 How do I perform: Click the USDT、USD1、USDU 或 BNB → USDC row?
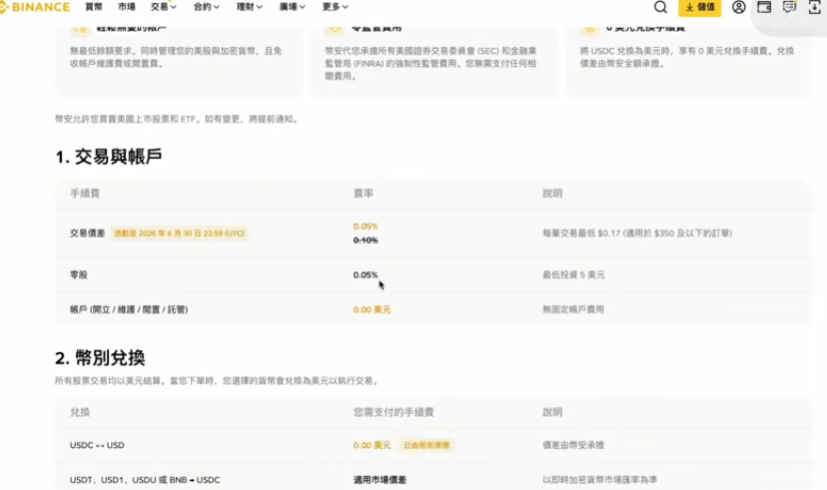pos(145,480)
